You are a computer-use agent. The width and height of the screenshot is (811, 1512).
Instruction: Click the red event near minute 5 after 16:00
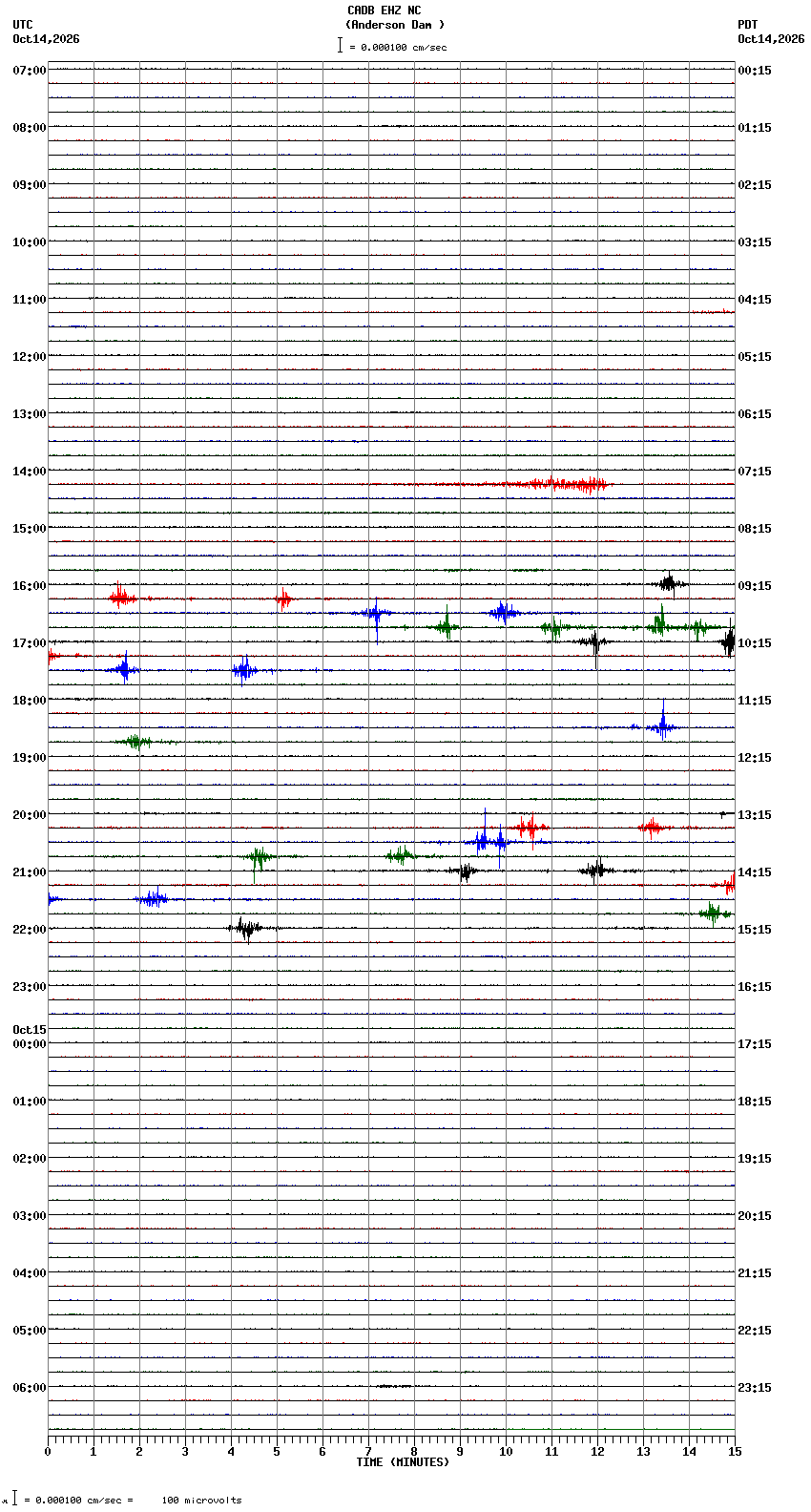click(283, 598)
